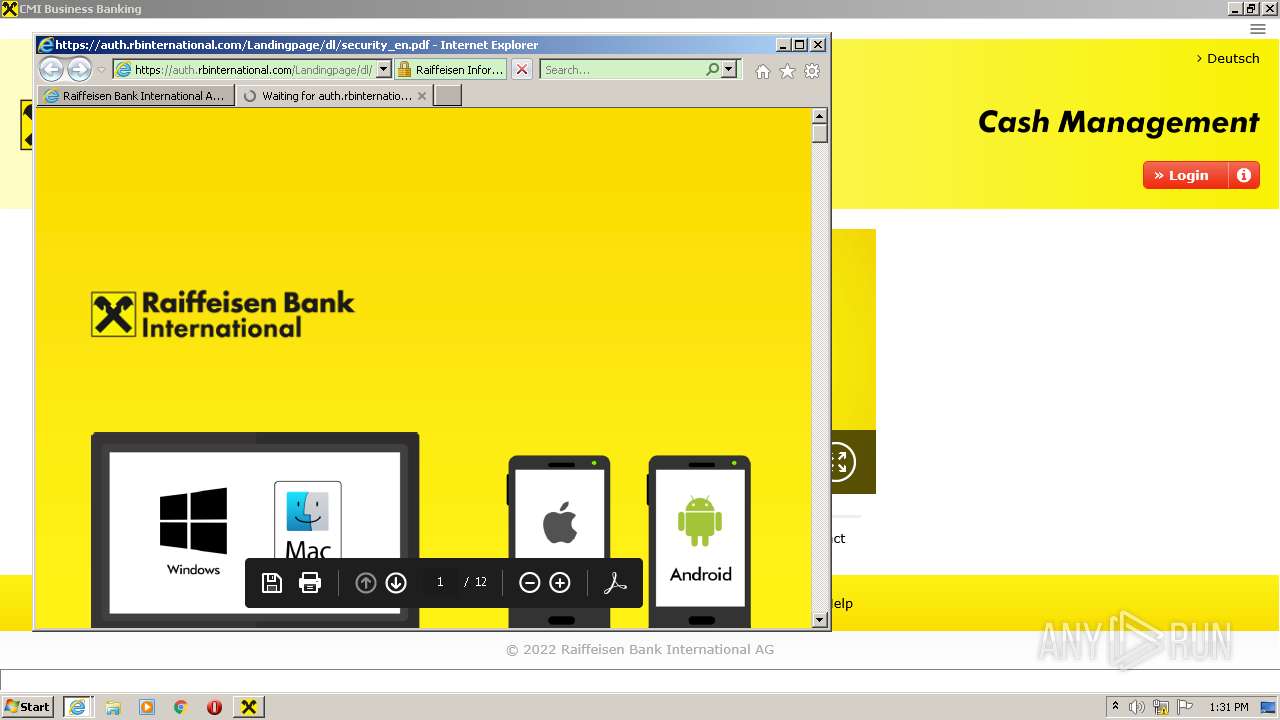This screenshot has height=720, width=1280.
Task: Open the media player taskbar icon
Action: tap(147, 707)
